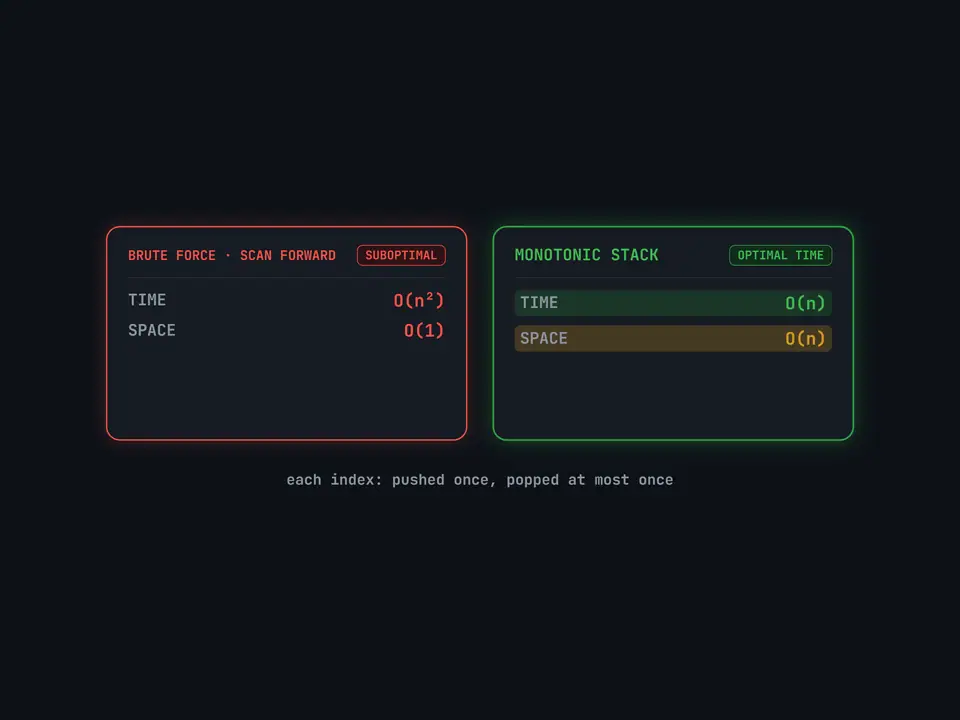
Task: Click the SPACE label in brute force card
Action: pyautogui.click(x=152, y=331)
